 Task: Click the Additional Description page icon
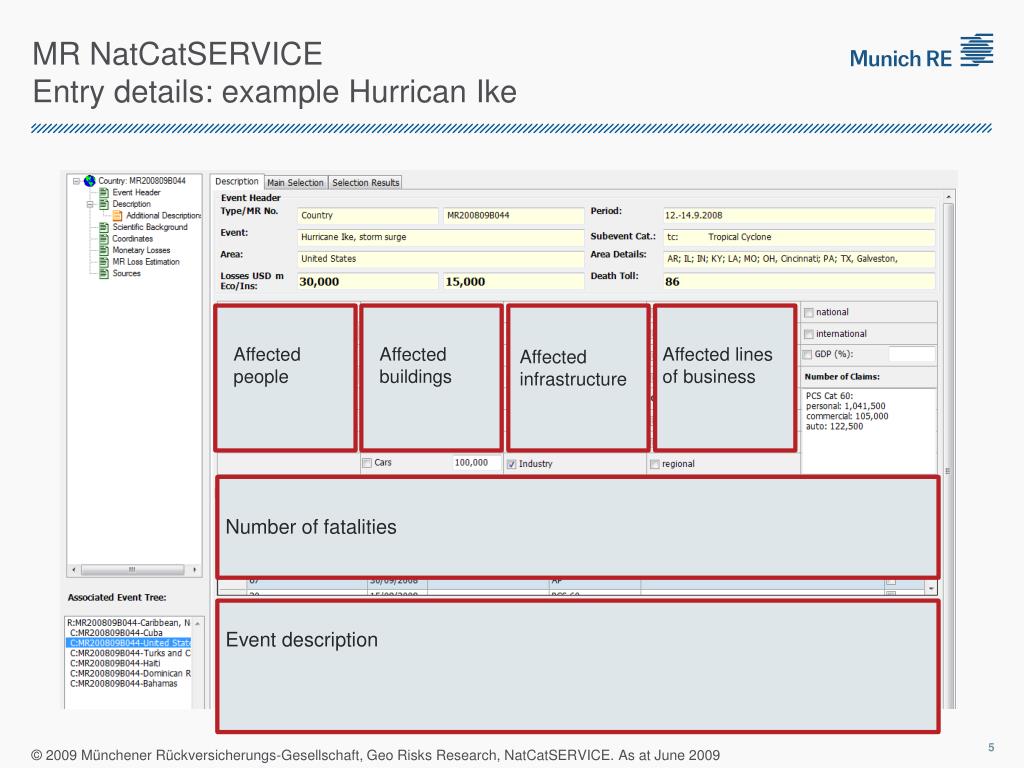pos(118,216)
